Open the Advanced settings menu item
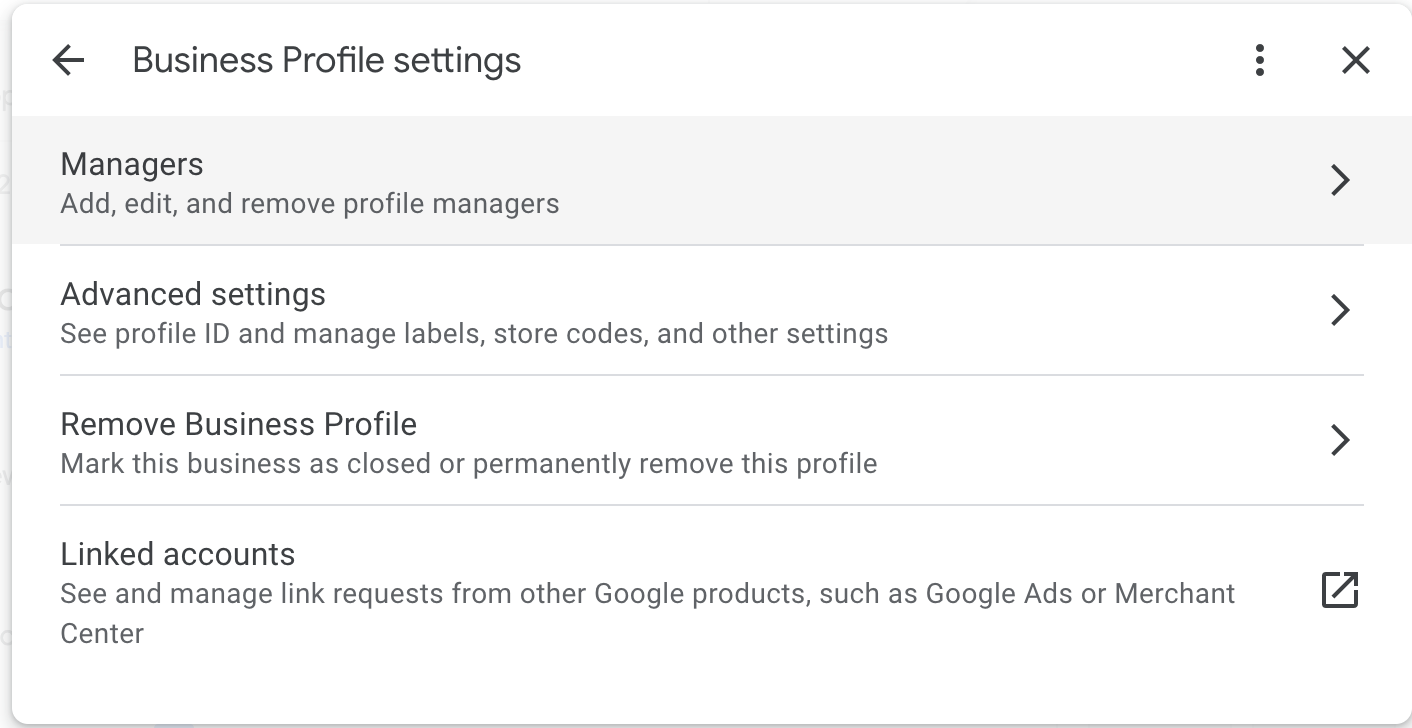This screenshot has height=728, width=1412. (x=193, y=295)
